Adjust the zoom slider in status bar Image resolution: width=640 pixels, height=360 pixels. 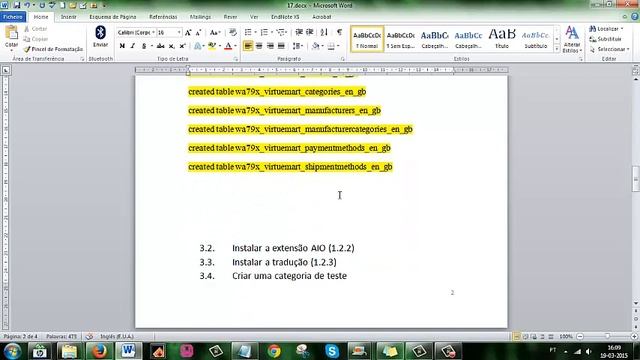click(x=607, y=336)
